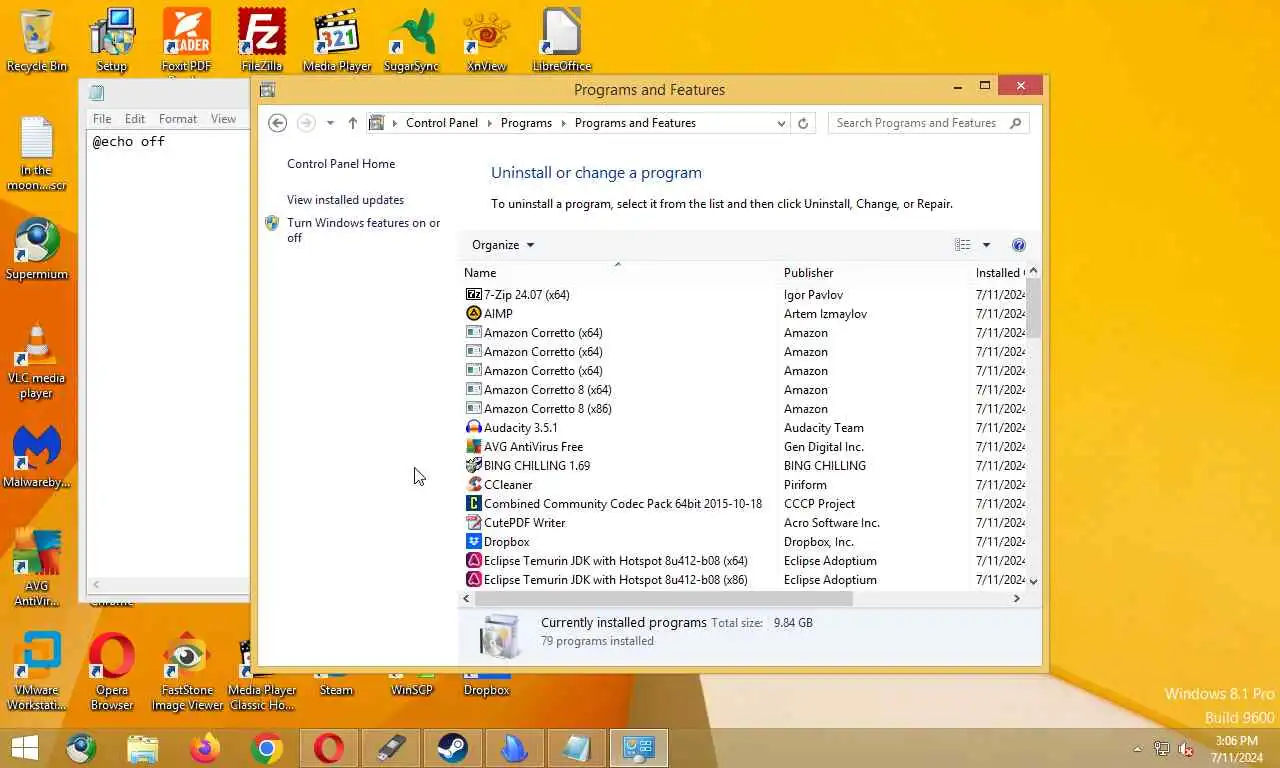Change view using the views icon button
This screenshot has width=1280, height=768.
(962, 245)
